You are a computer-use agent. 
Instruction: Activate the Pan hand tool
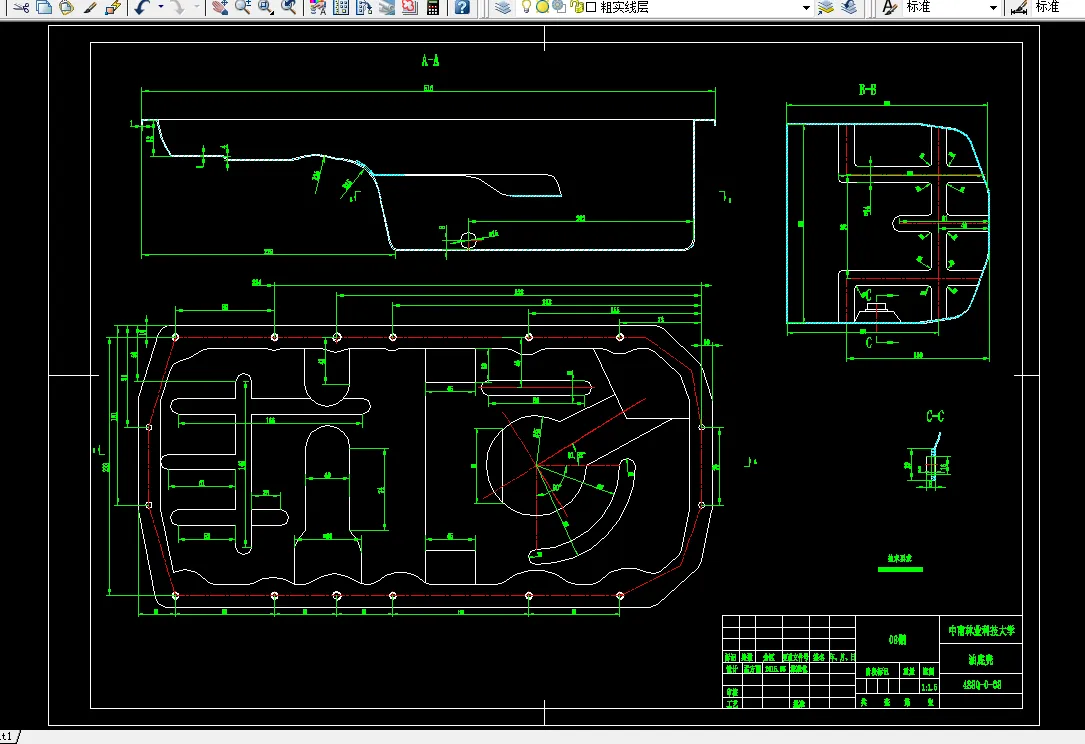[220, 8]
